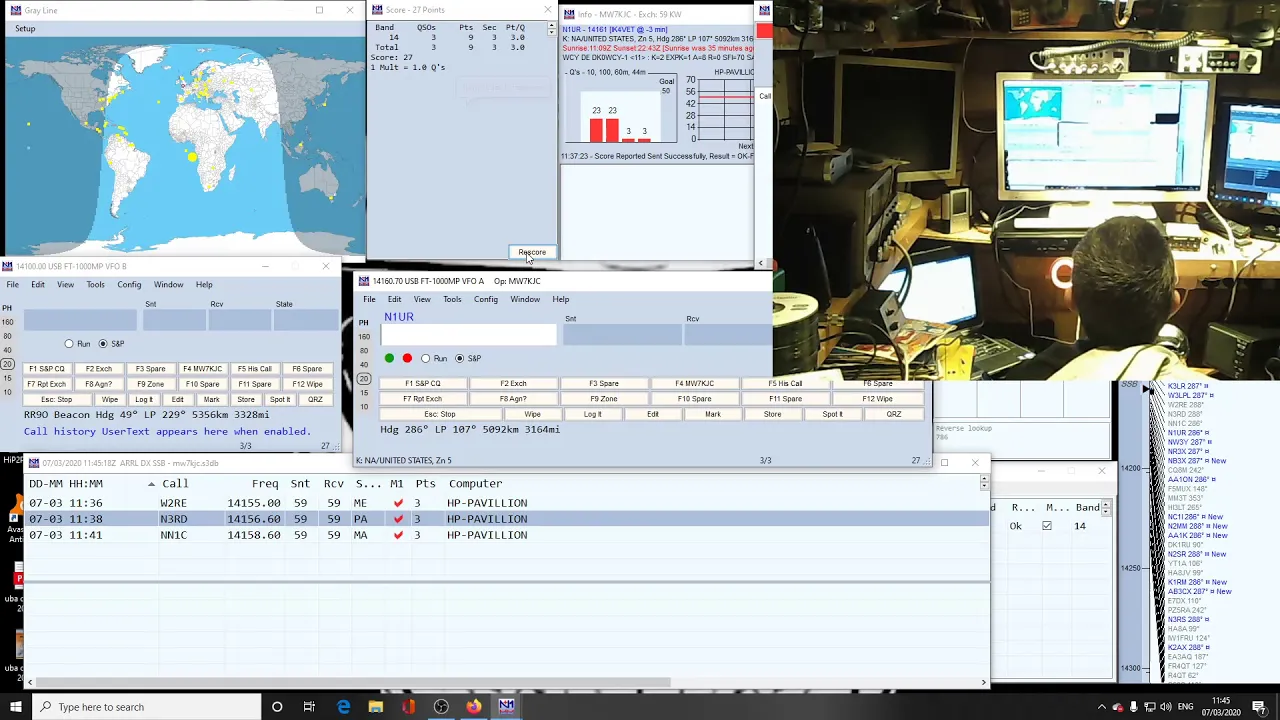Select the N3RD log row
This screenshot has height=720, width=1280.
point(506,519)
